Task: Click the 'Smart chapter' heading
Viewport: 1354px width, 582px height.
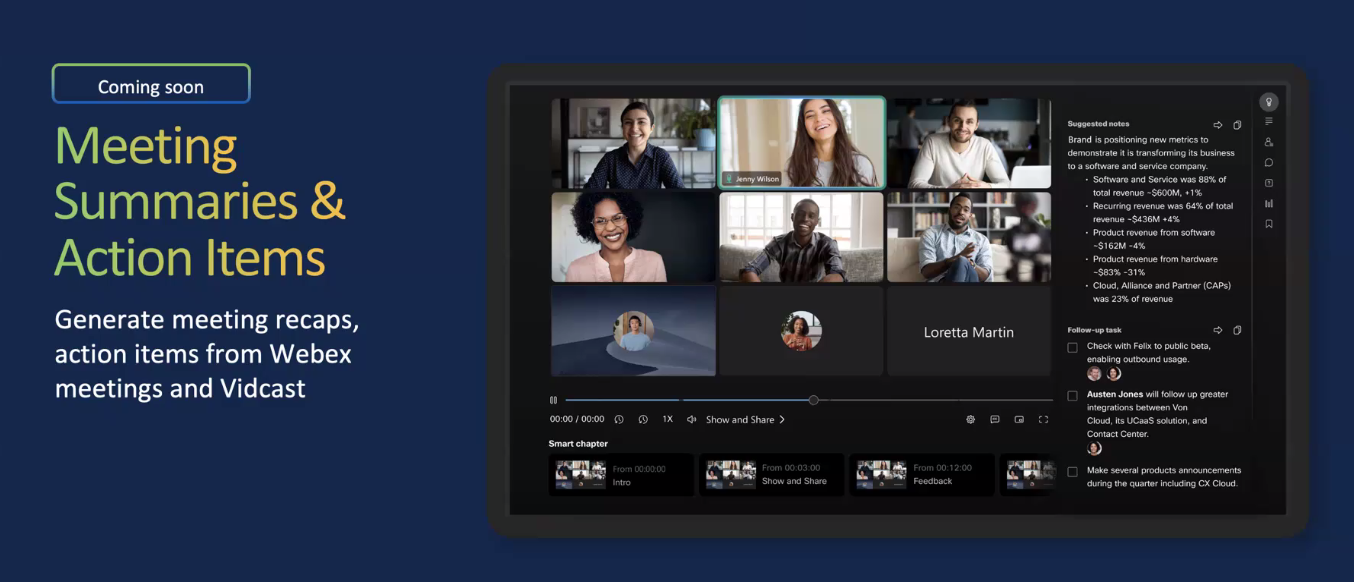Action: (578, 444)
